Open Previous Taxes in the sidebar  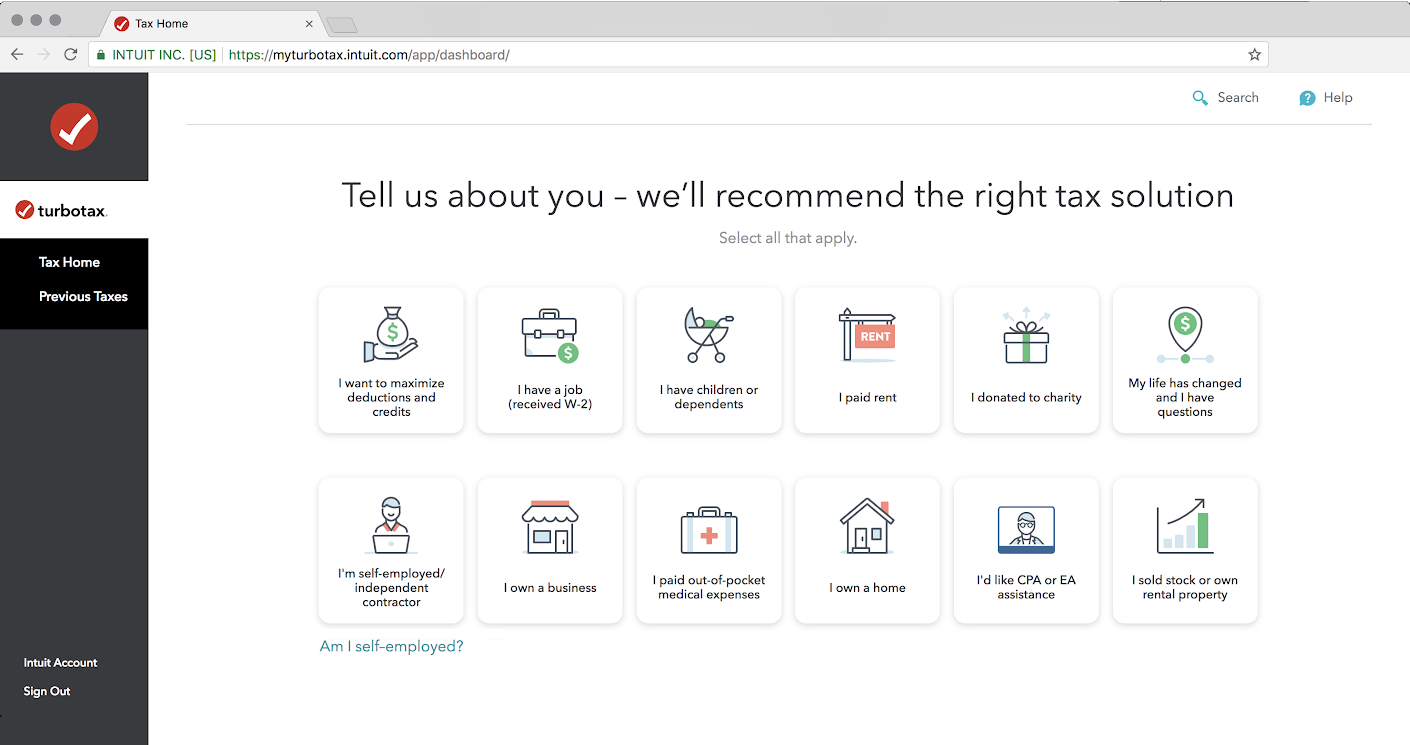coord(83,296)
